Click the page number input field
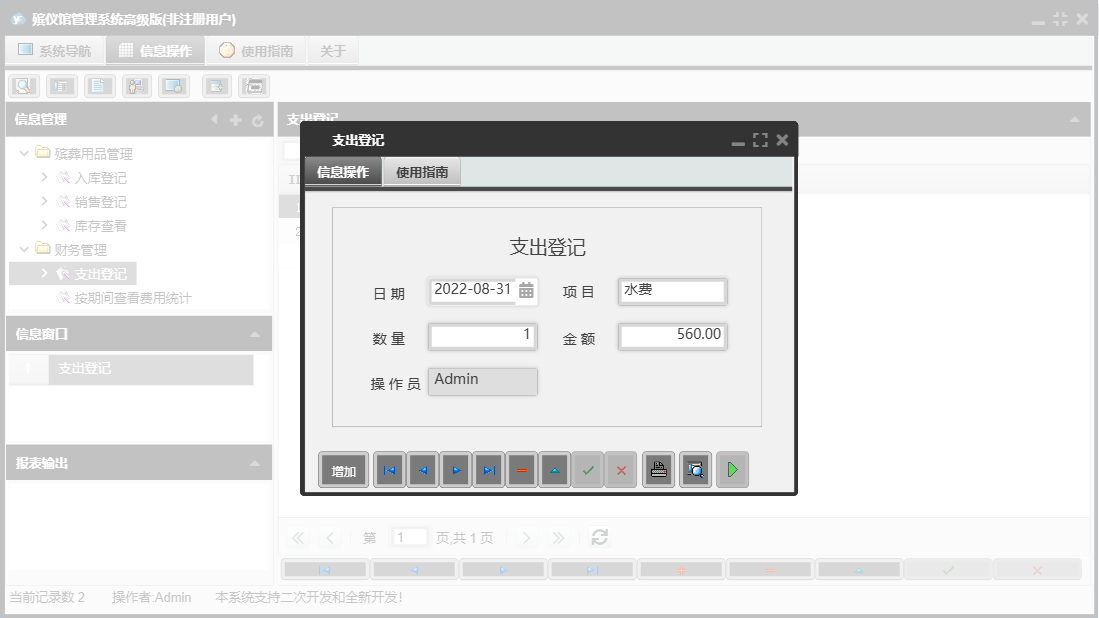This screenshot has width=1099, height=618. pos(409,537)
